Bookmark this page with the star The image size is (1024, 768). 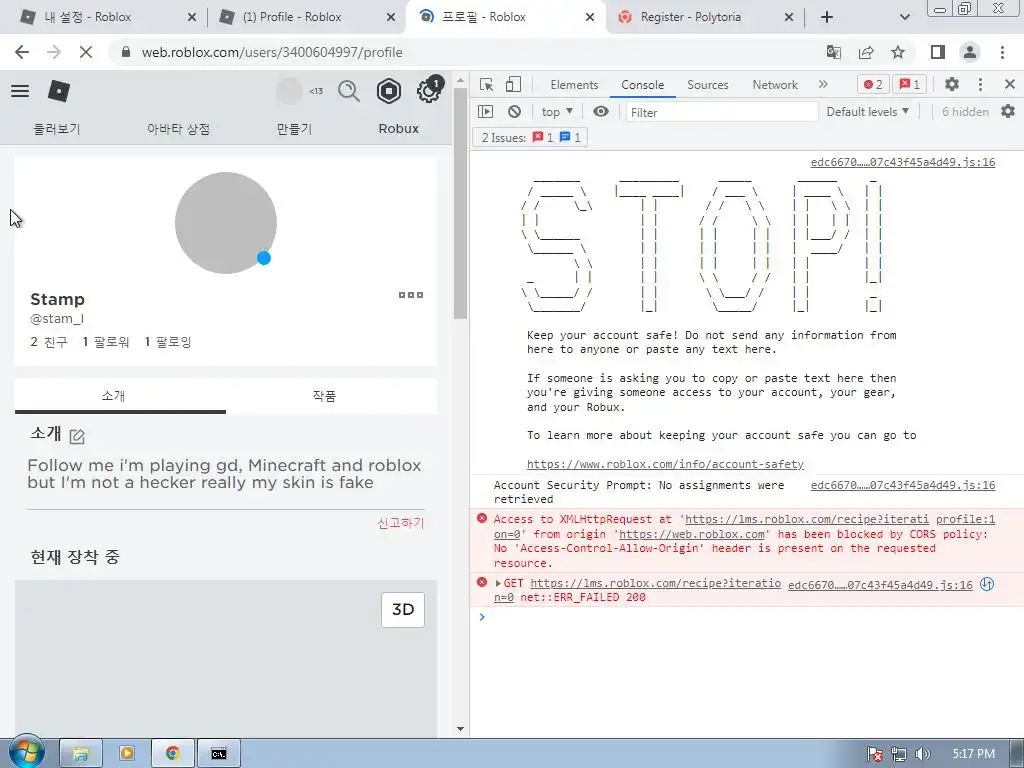(898, 52)
